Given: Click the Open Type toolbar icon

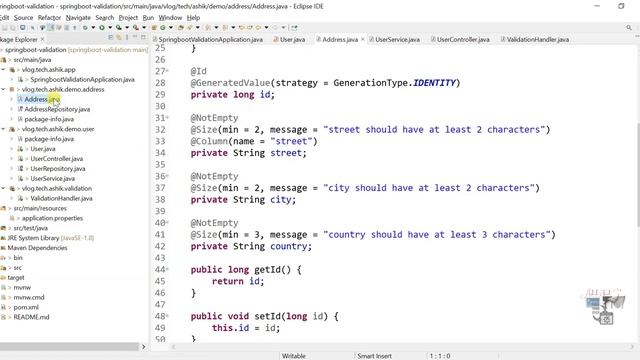Looking at the screenshot, I should tap(180, 27).
